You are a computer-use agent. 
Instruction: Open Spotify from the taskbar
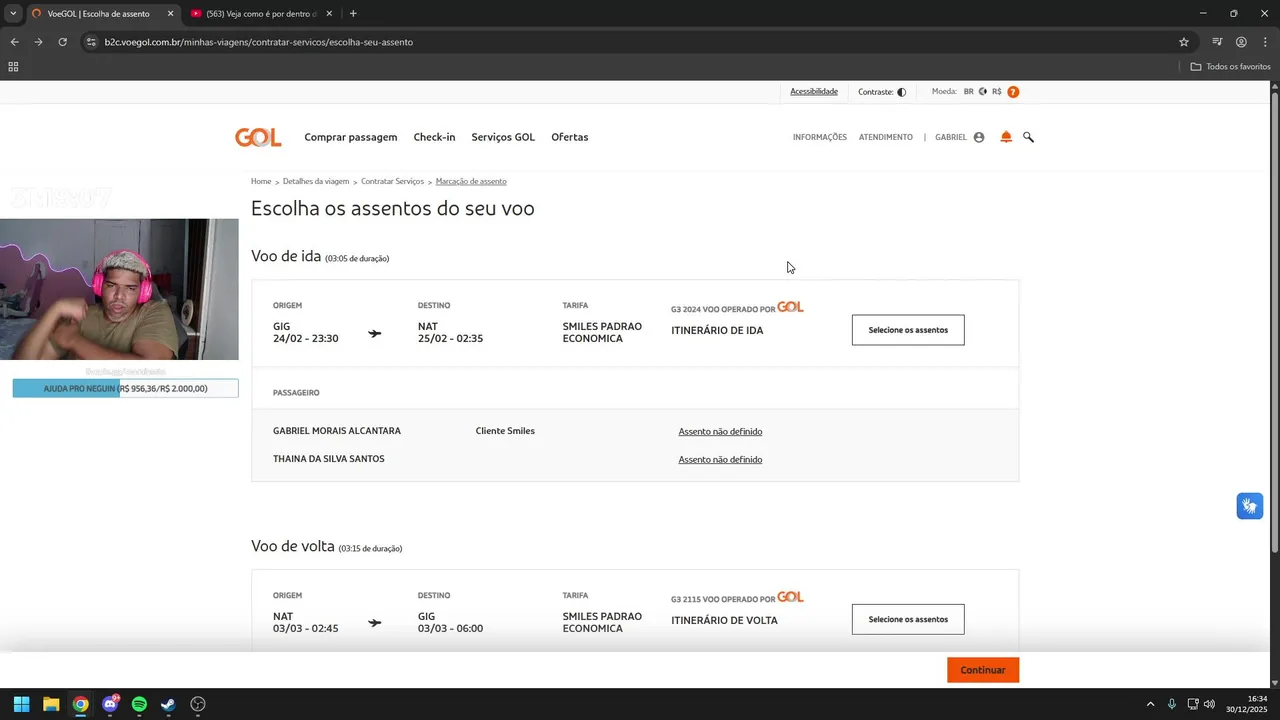click(x=139, y=704)
